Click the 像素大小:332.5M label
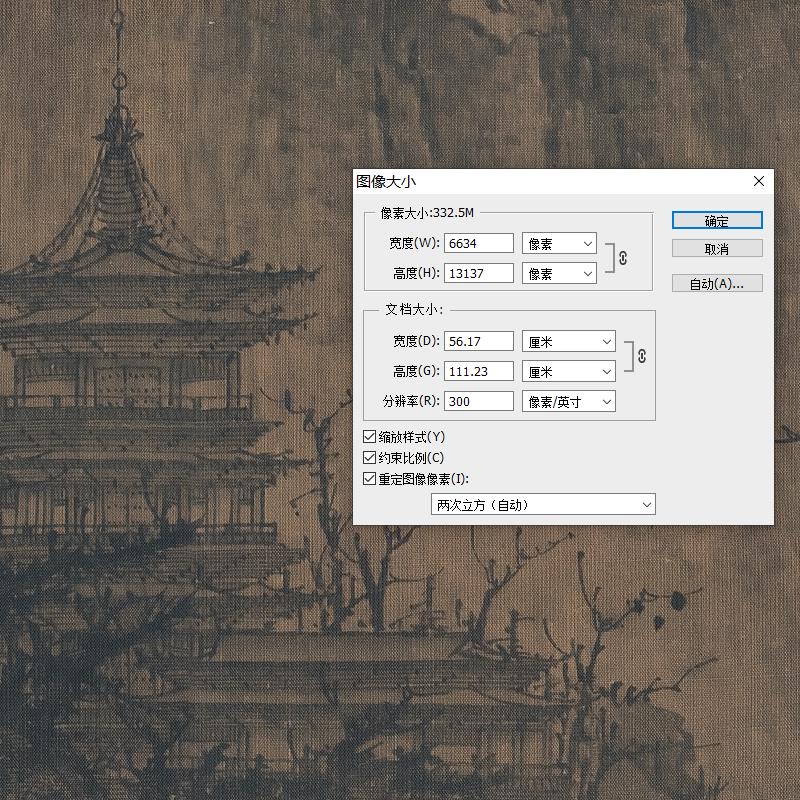The image size is (800, 800). click(x=427, y=213)
